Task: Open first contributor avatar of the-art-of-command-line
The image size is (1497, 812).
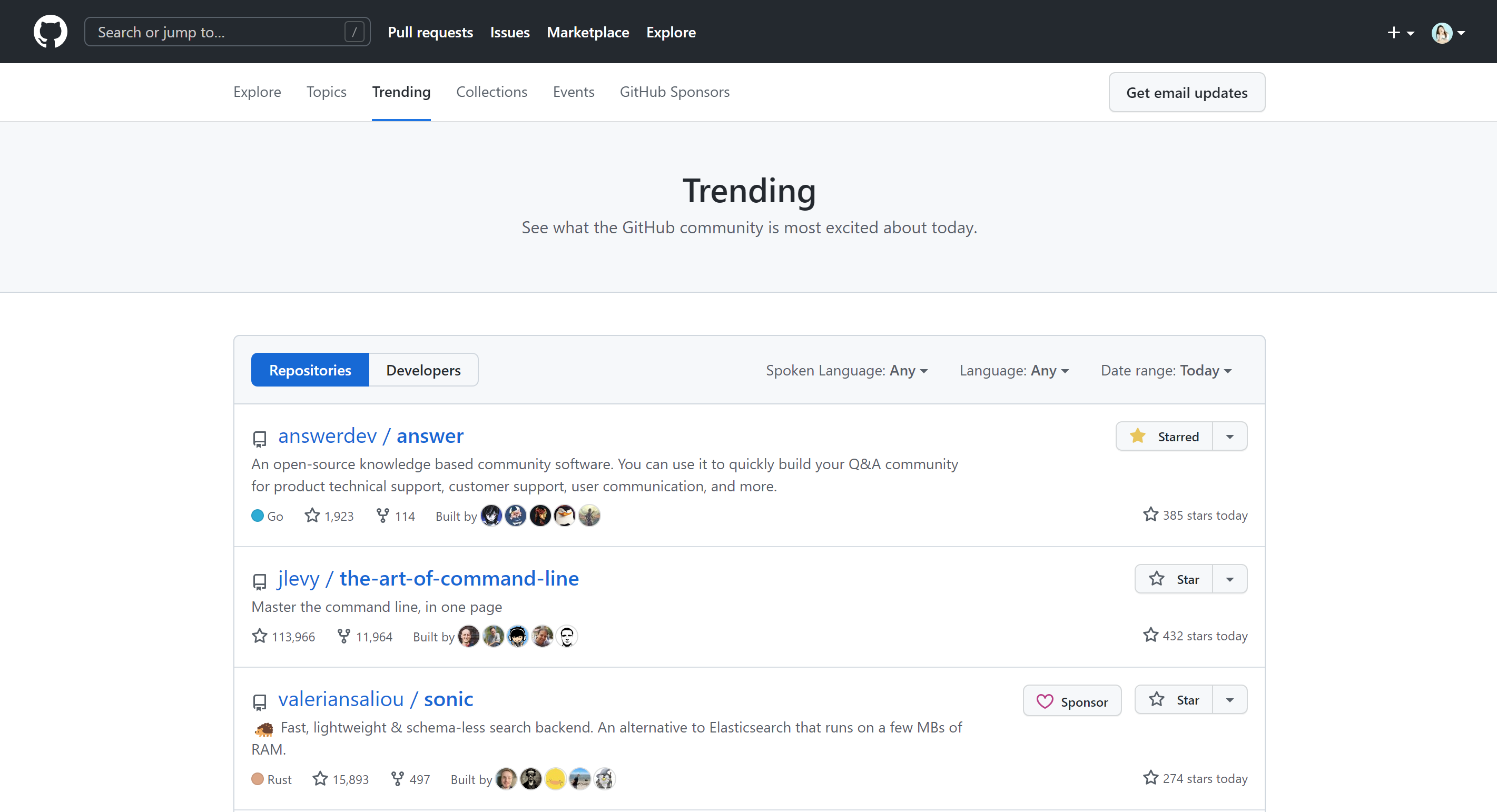Action: 468,636
